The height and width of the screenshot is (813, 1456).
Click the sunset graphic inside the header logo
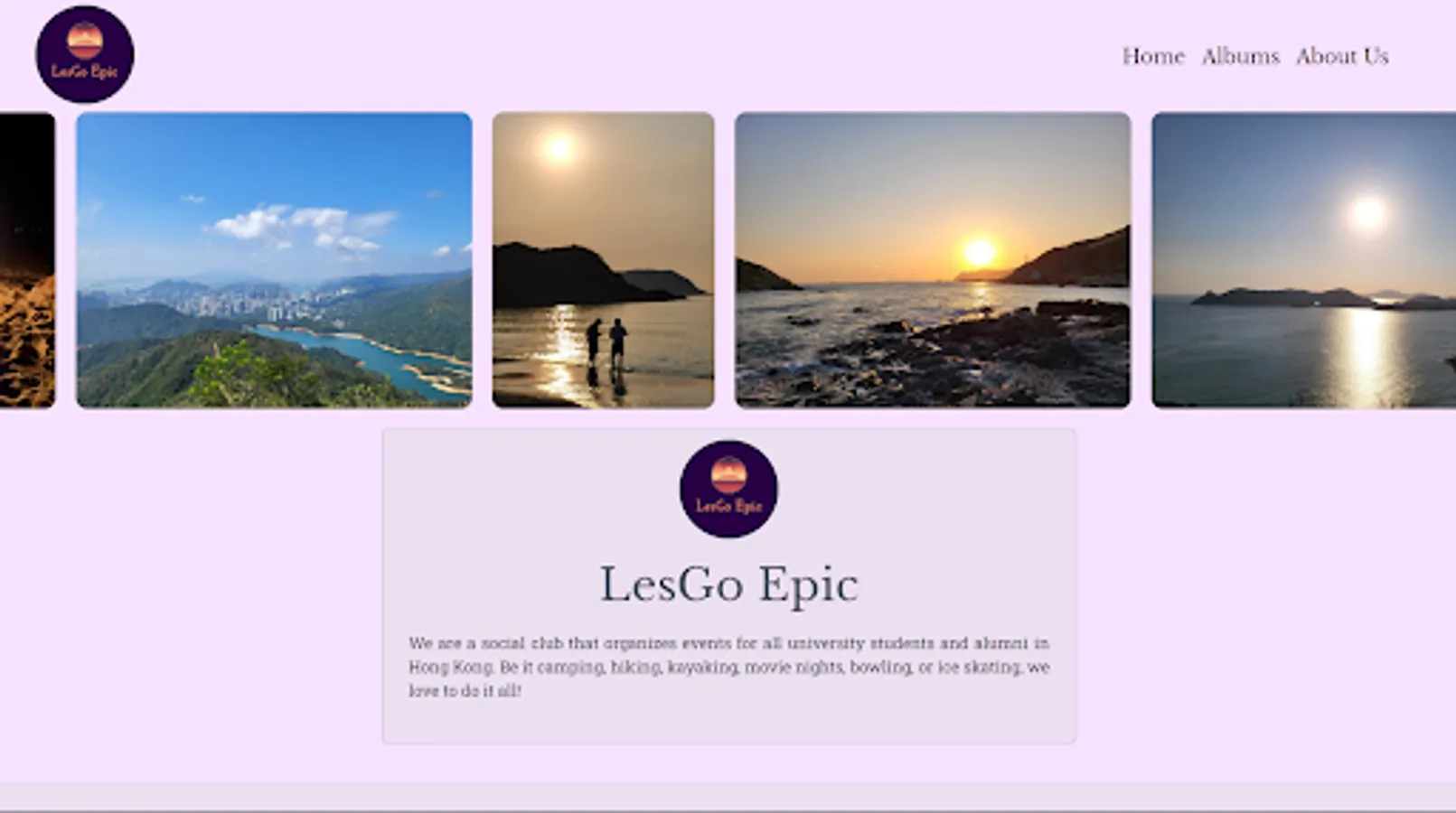(x=85, y=41)
